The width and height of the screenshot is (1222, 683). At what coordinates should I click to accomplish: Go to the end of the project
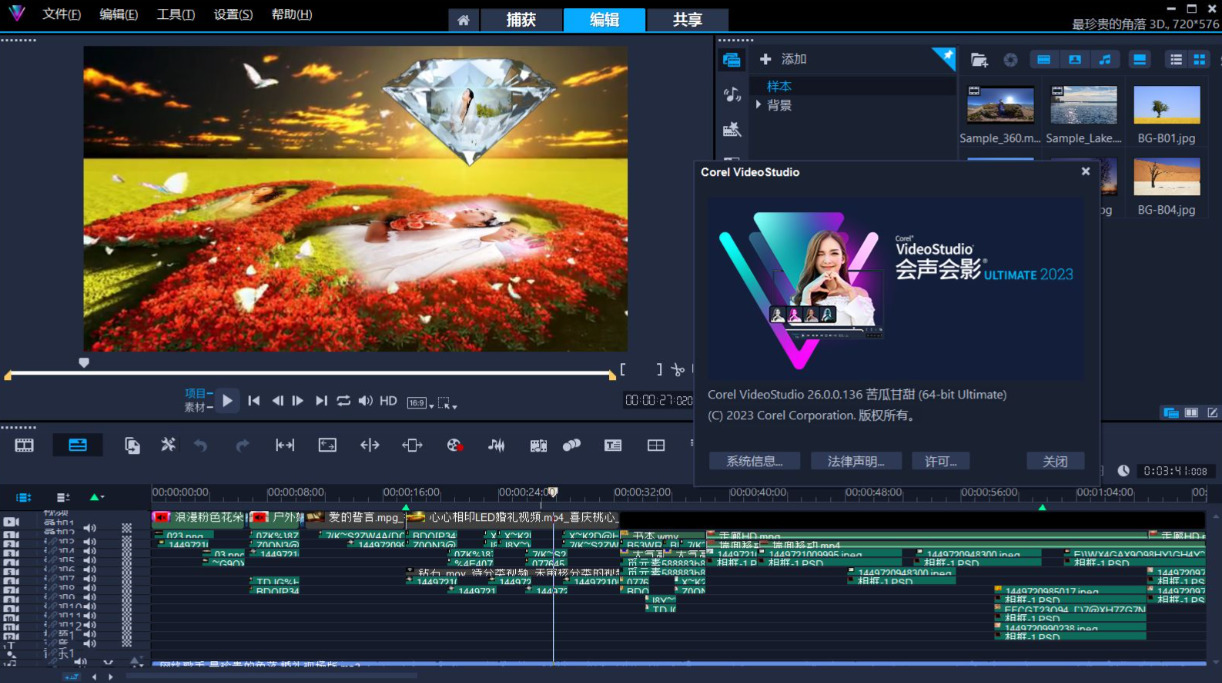click(x=321, y=401)
